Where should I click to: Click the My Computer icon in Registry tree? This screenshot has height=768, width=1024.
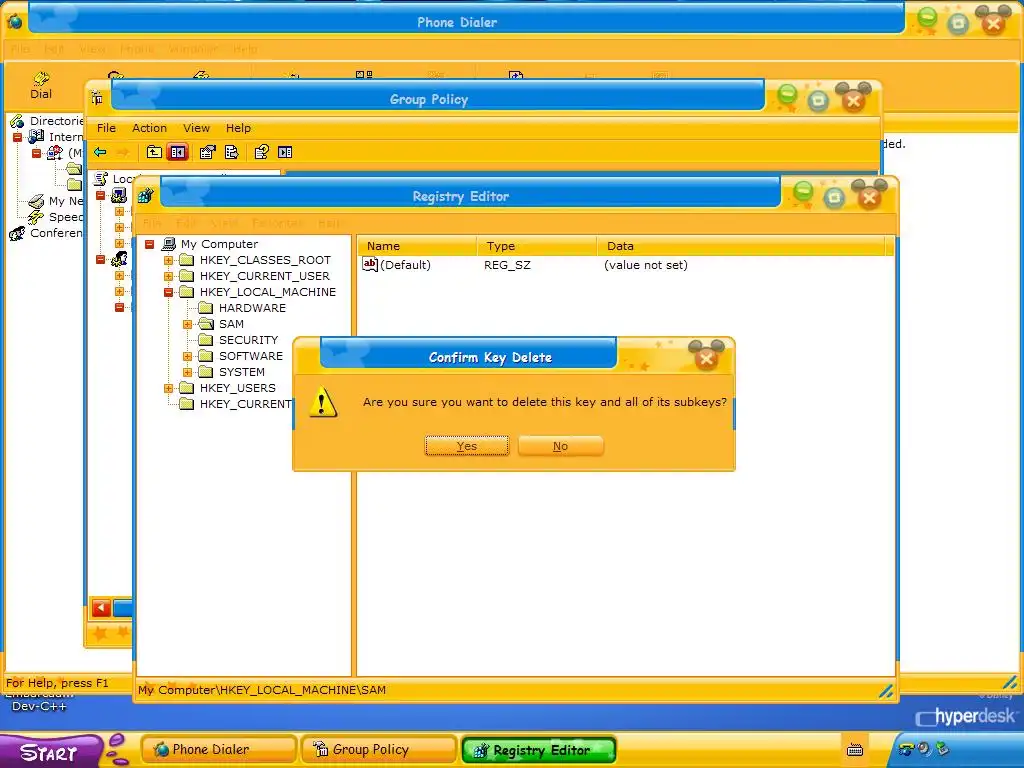pyautogui.click(x=168, y=244)
